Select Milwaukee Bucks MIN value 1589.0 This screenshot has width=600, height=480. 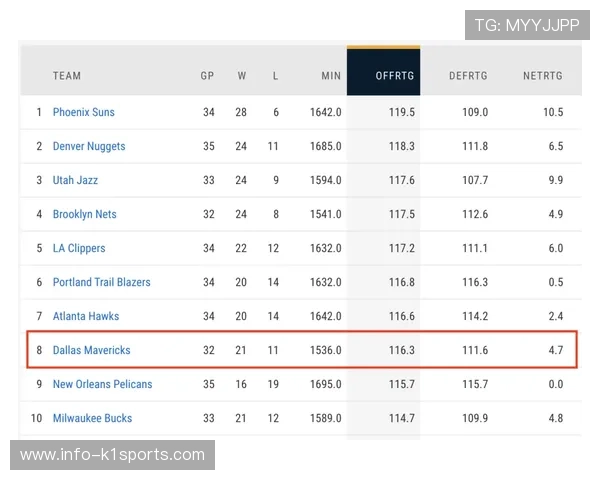coord(326,418)
